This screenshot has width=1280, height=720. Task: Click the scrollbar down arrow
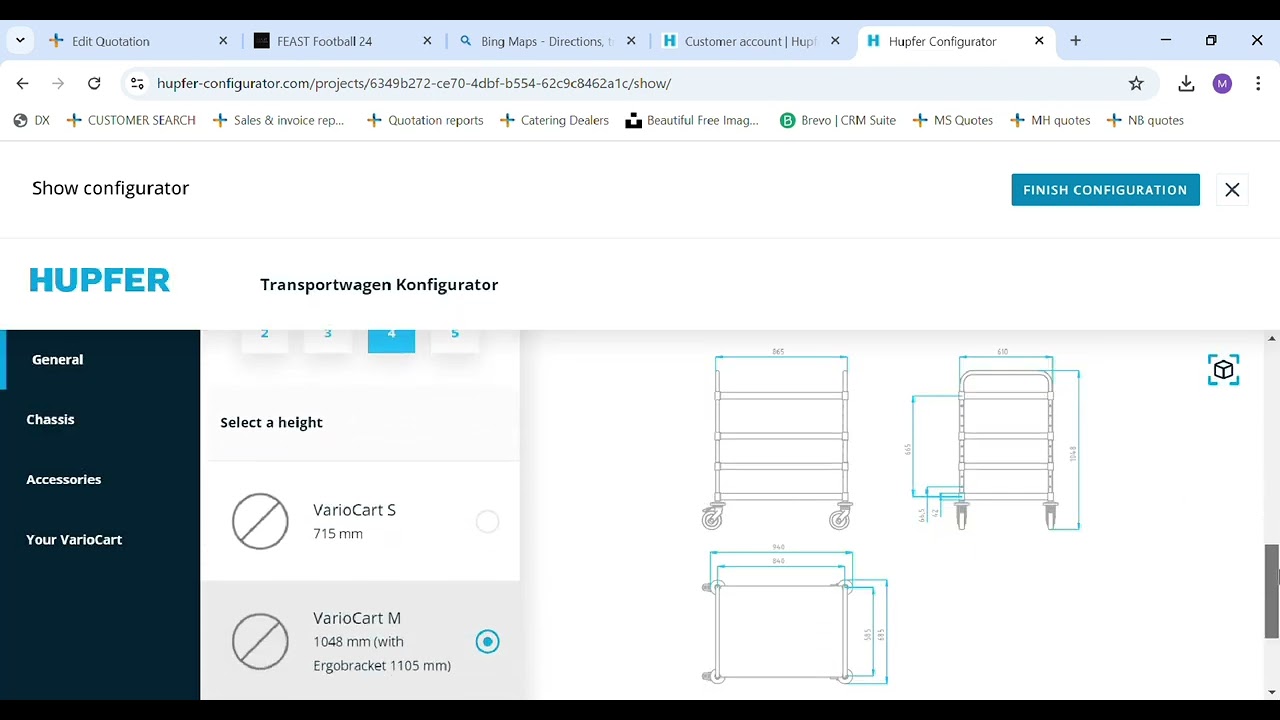(x=1272, y=692)
